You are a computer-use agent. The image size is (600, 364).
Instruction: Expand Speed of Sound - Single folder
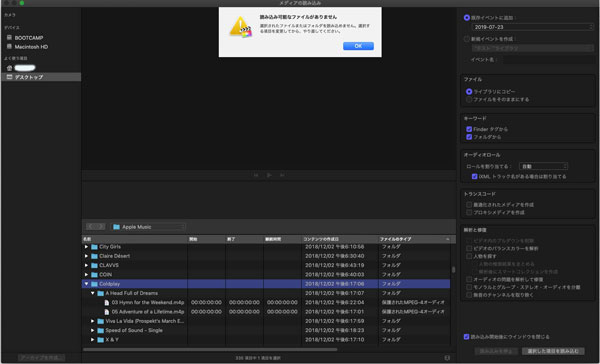click(x=93, y=330)
